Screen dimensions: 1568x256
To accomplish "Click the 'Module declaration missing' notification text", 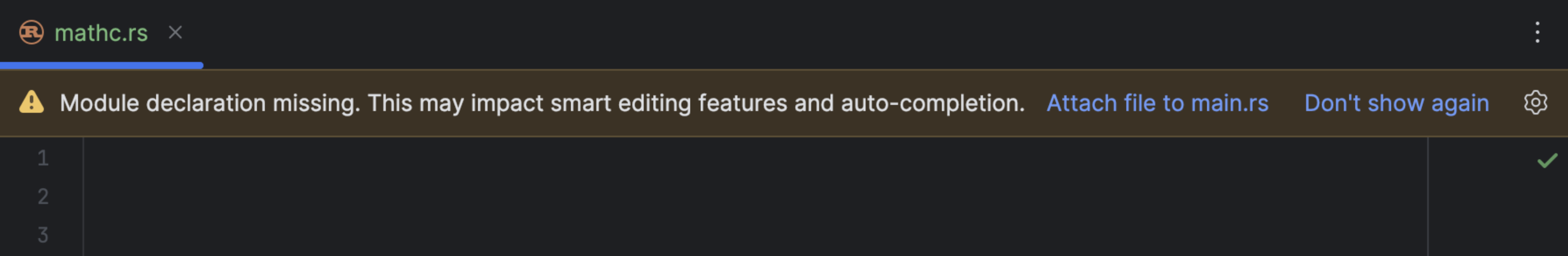I will click(x=542, y=103).
